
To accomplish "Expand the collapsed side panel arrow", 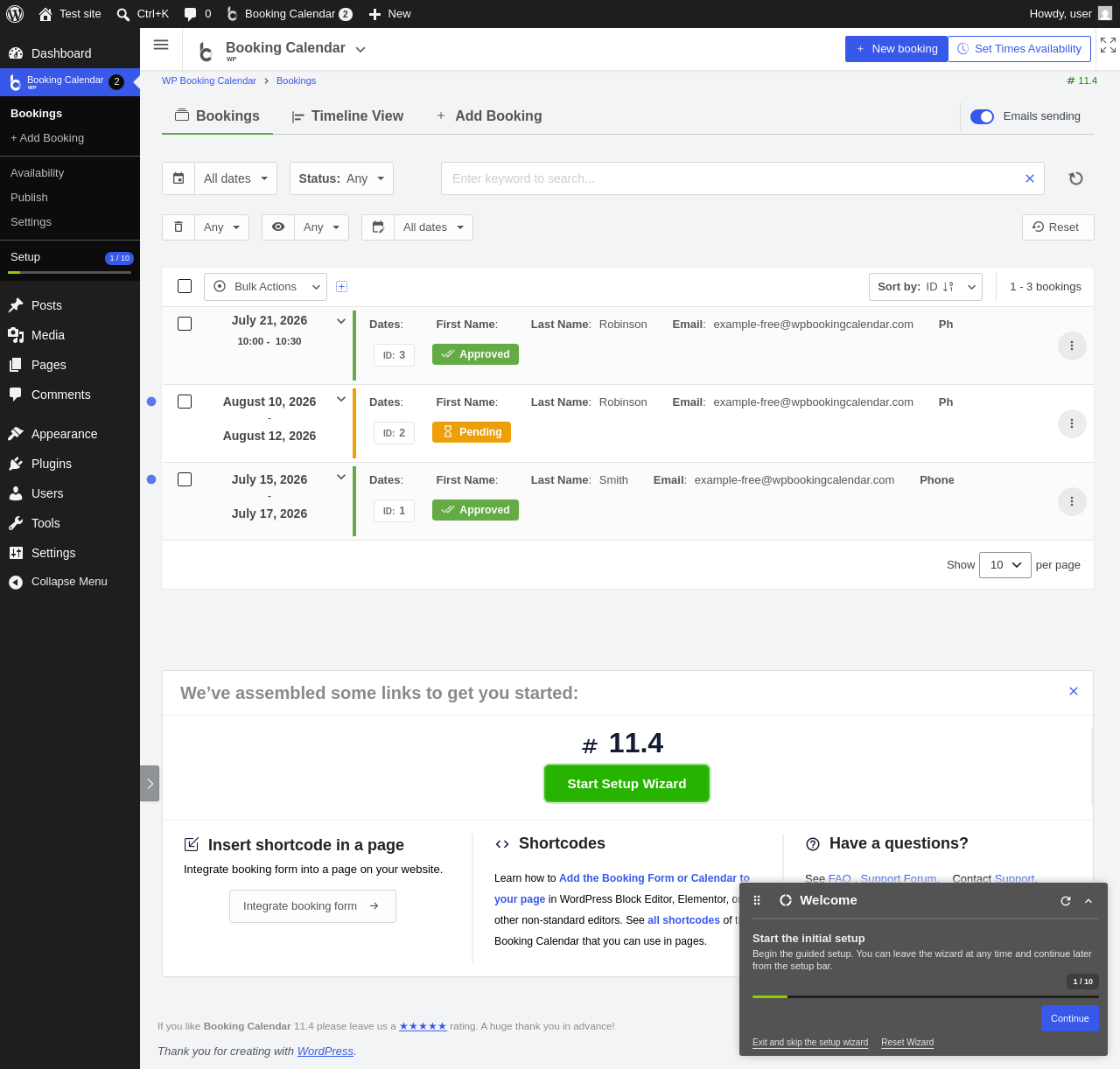I will coord(150,784).
